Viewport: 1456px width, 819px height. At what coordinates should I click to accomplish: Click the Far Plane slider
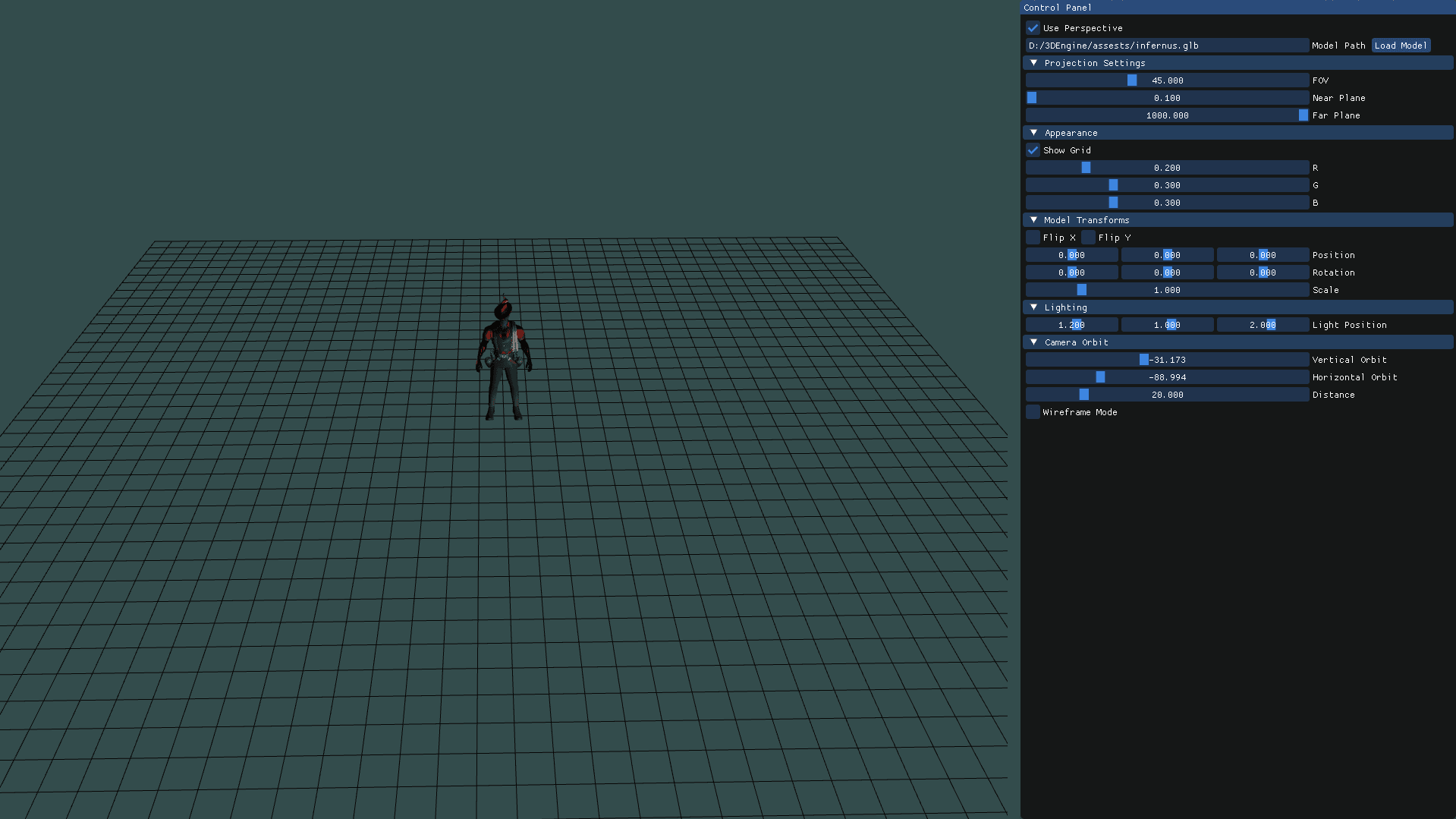[x=1167, y=115]
